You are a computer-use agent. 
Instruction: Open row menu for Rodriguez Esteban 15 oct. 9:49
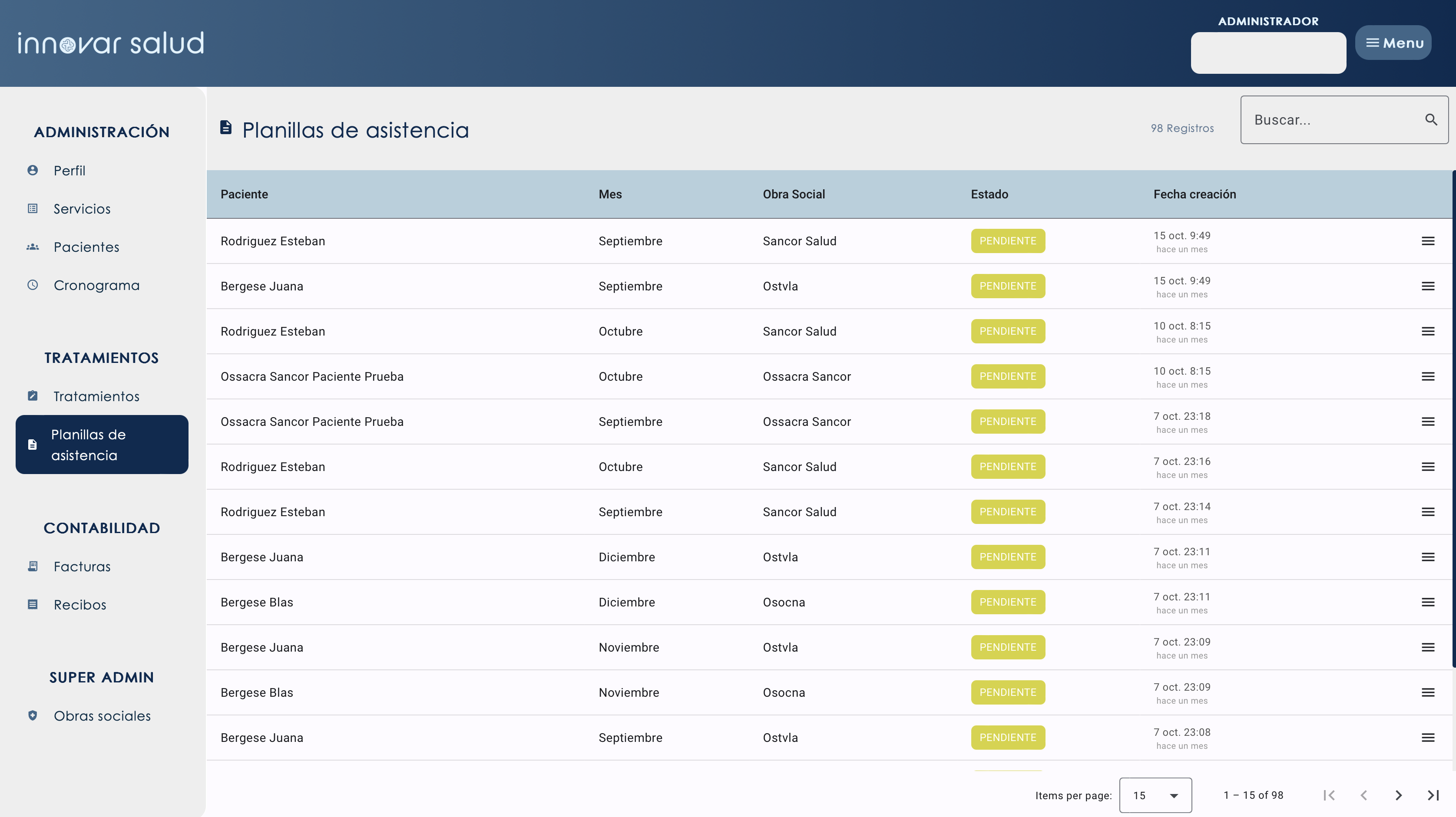(x=1428, y=241)
